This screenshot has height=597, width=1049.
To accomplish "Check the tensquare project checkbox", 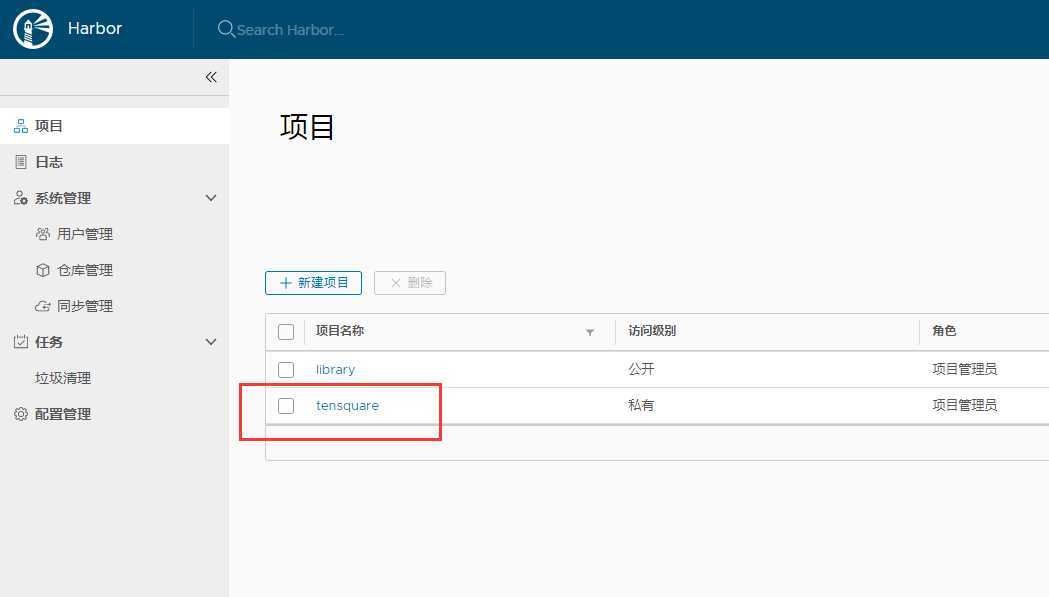I will point(286,405).
